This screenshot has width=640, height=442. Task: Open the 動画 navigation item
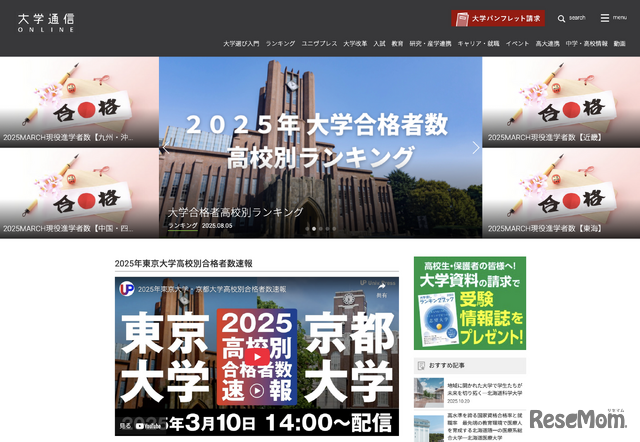620,44
